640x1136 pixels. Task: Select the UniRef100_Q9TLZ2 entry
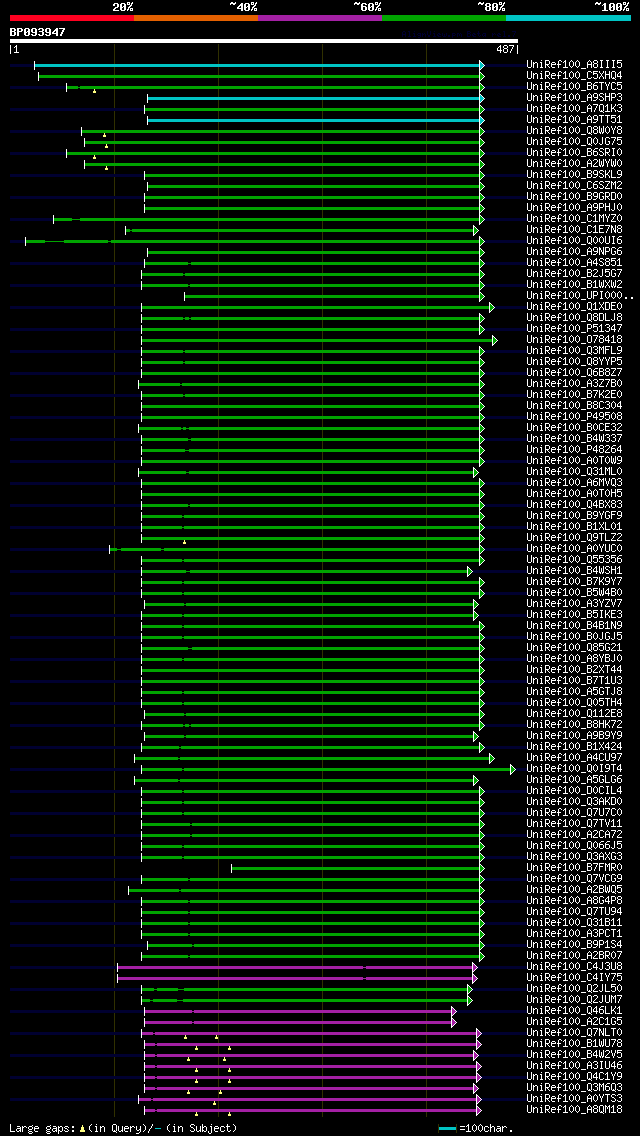[574, 538]
